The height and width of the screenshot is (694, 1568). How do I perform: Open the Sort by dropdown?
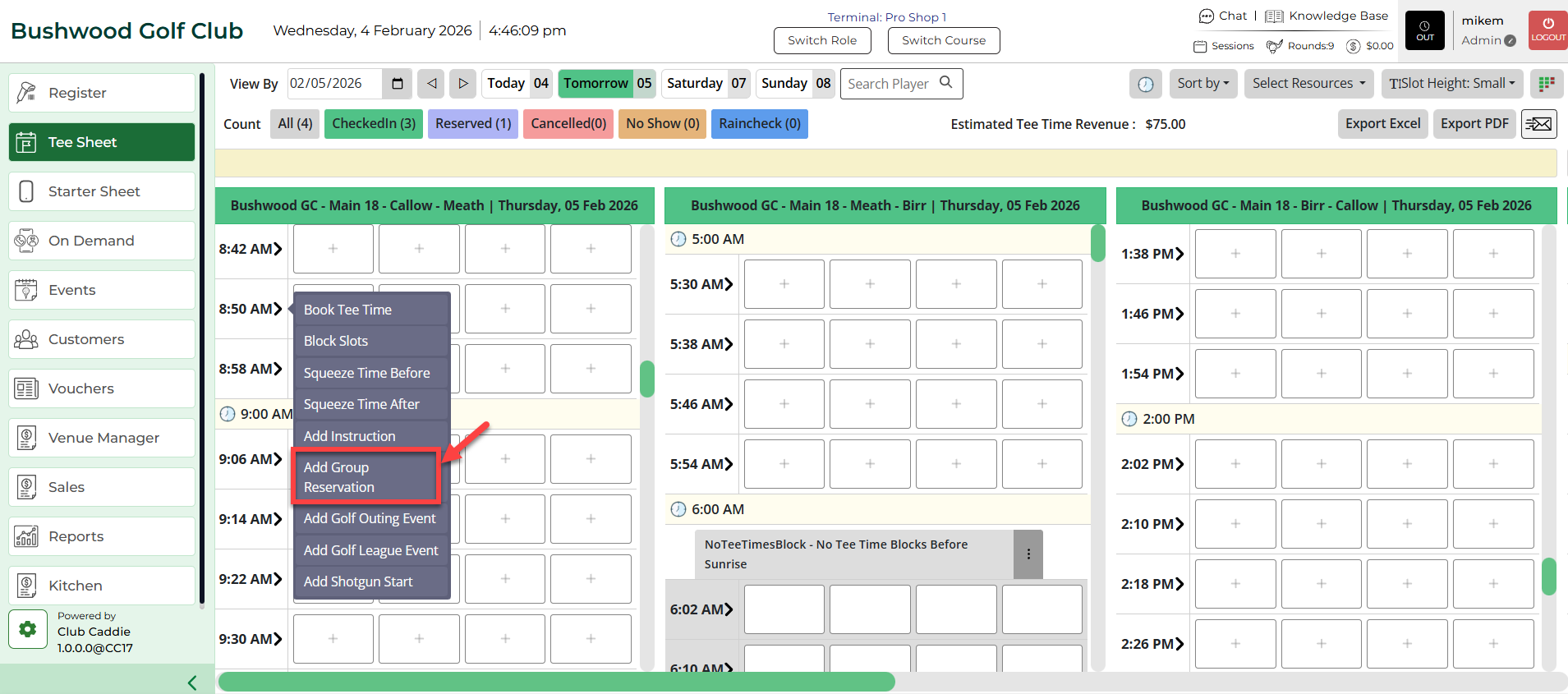point(1202,84)
